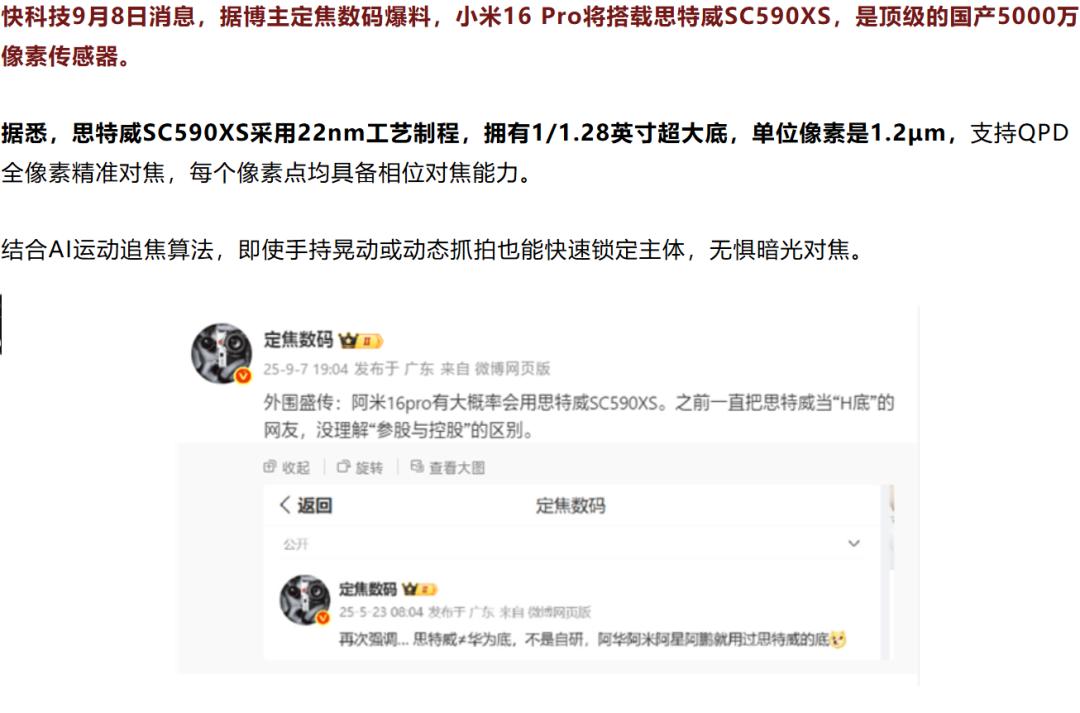Click the 查看大图 view large image icon
Viewport: 1080px width, 713px height.
click(417, 467)
